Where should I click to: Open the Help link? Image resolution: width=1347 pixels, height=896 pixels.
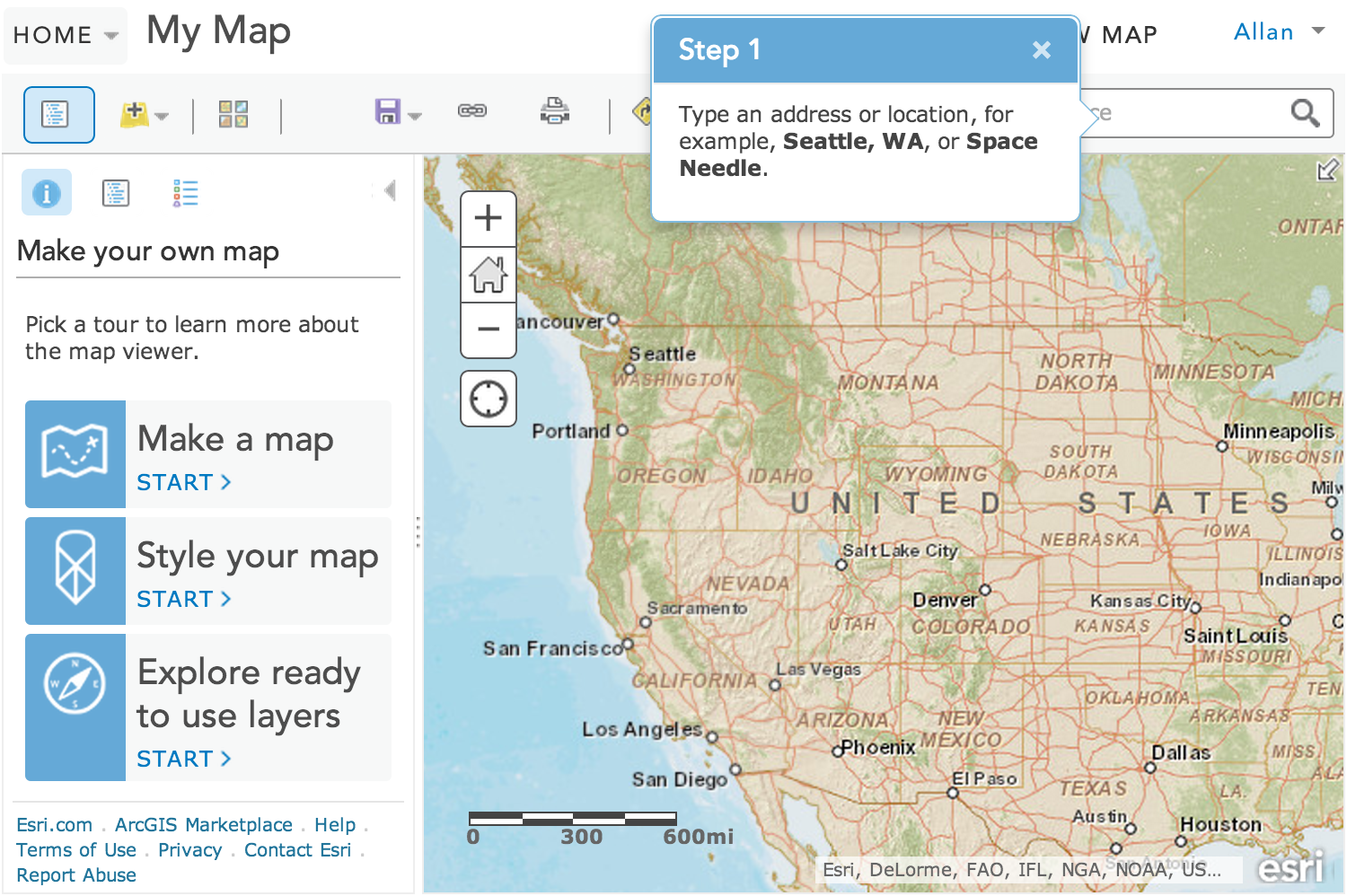(x=335, y=825)
